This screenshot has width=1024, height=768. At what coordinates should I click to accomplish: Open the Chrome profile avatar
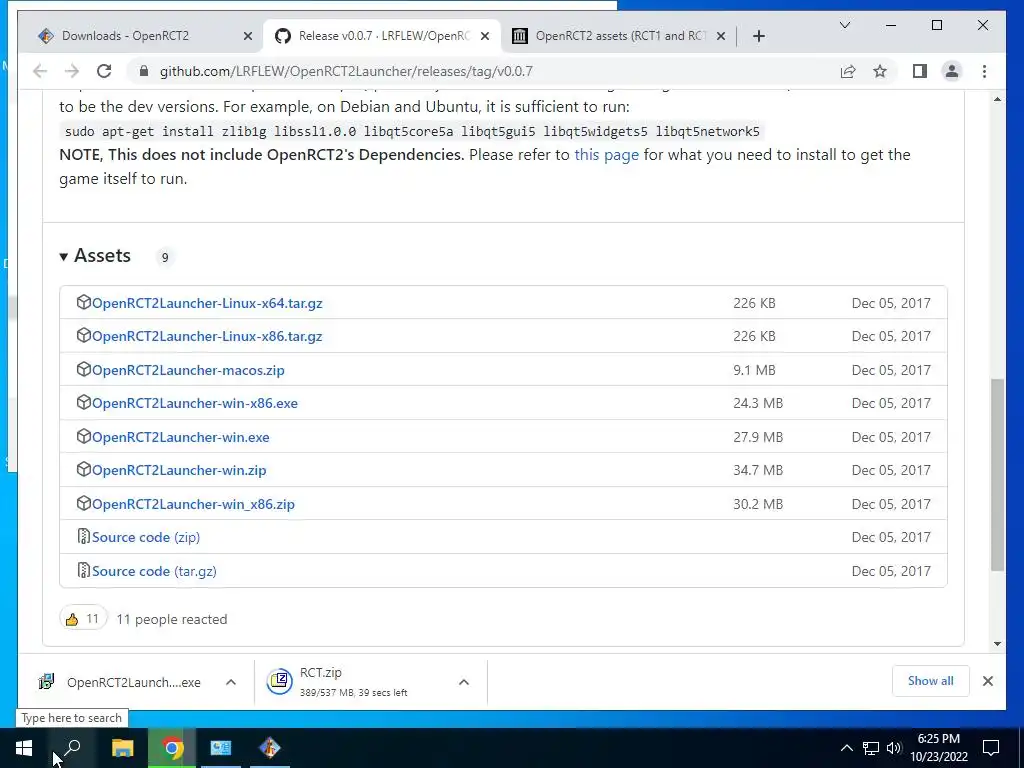coord(952,71)
